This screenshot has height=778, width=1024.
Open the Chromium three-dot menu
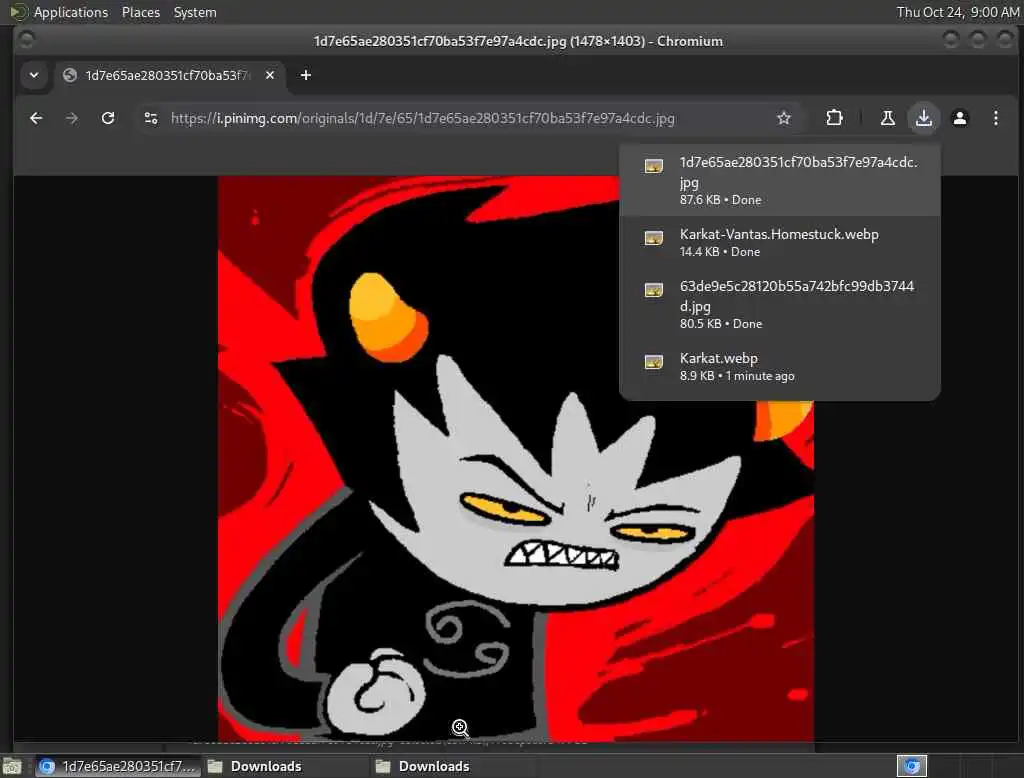click(995, 118)
